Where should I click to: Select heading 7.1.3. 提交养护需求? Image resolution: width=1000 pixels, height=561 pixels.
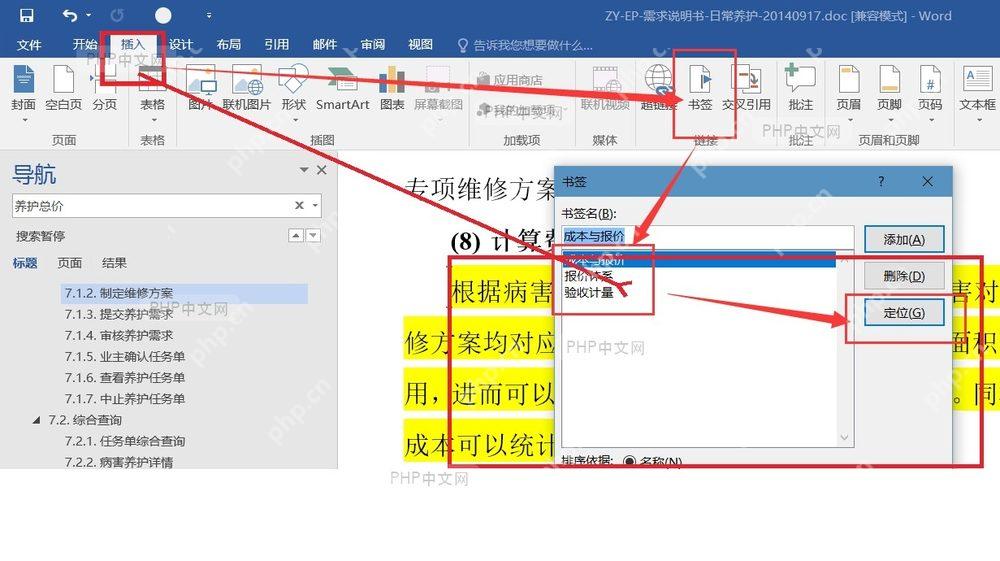pyautogui.click(x=119, y=314)
